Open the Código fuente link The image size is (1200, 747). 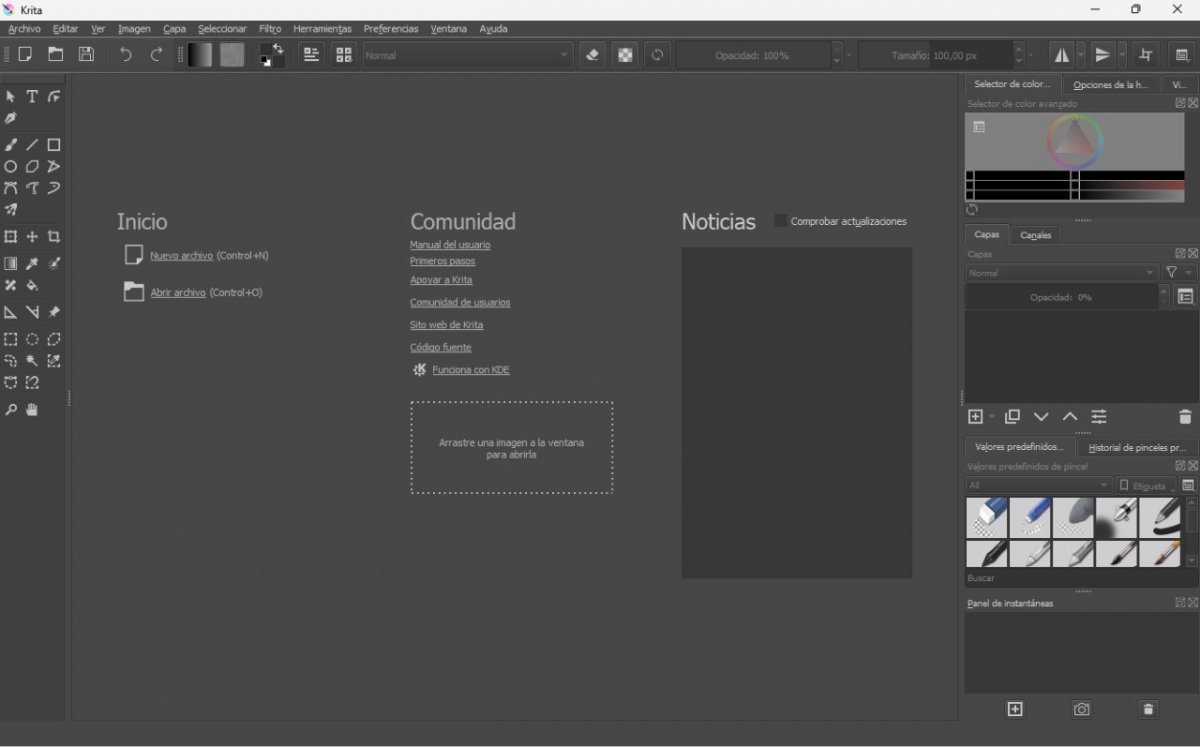tap(440, 347)
